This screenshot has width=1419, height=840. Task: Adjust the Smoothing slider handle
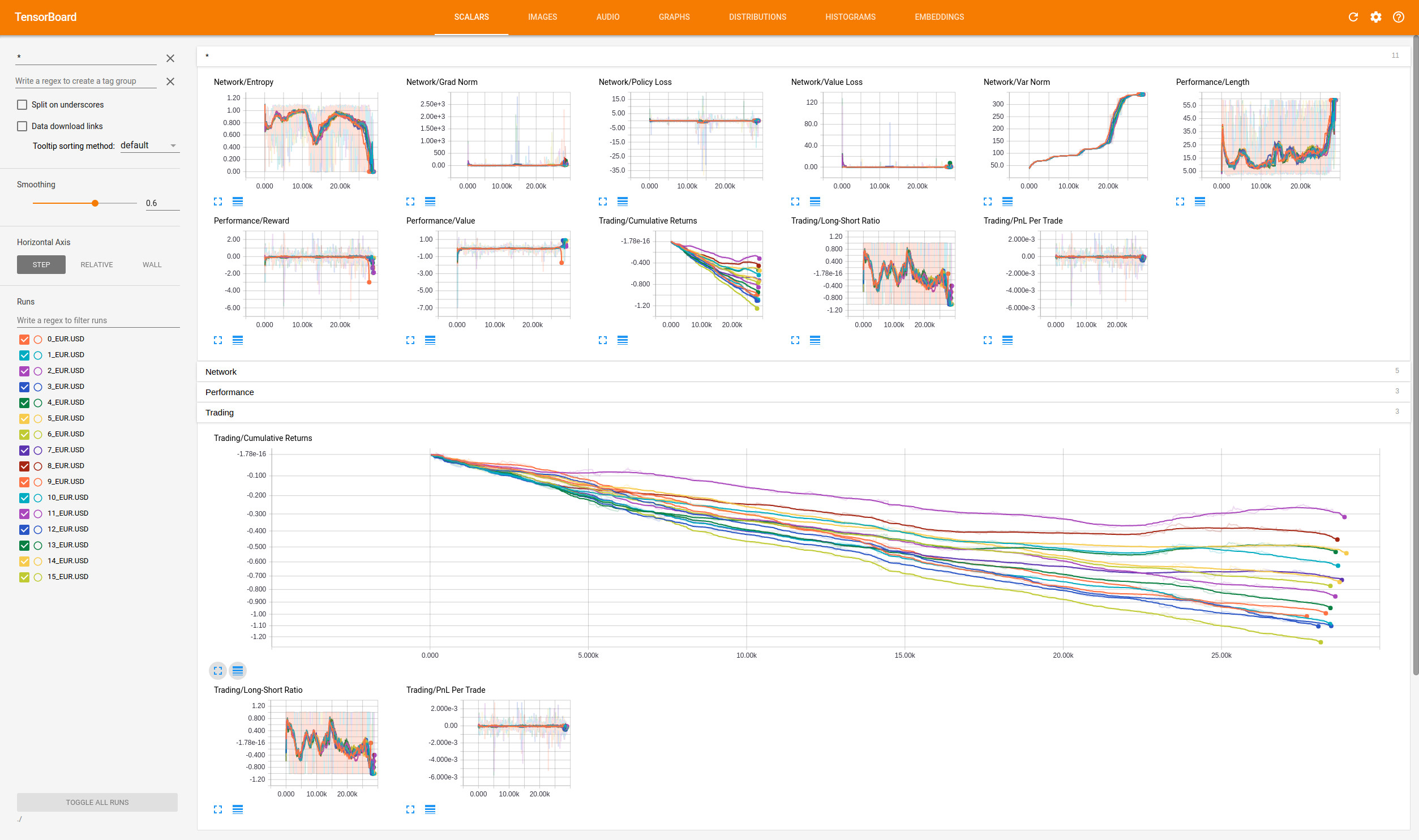(x=95, y=203)
